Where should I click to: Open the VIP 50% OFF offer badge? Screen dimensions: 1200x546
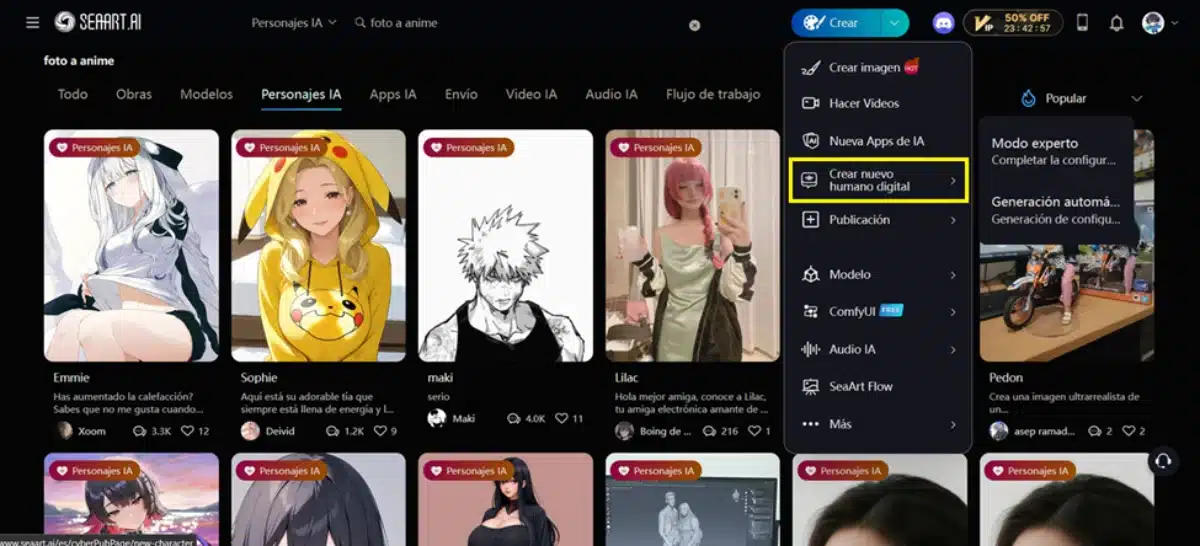coord(1013,23)
